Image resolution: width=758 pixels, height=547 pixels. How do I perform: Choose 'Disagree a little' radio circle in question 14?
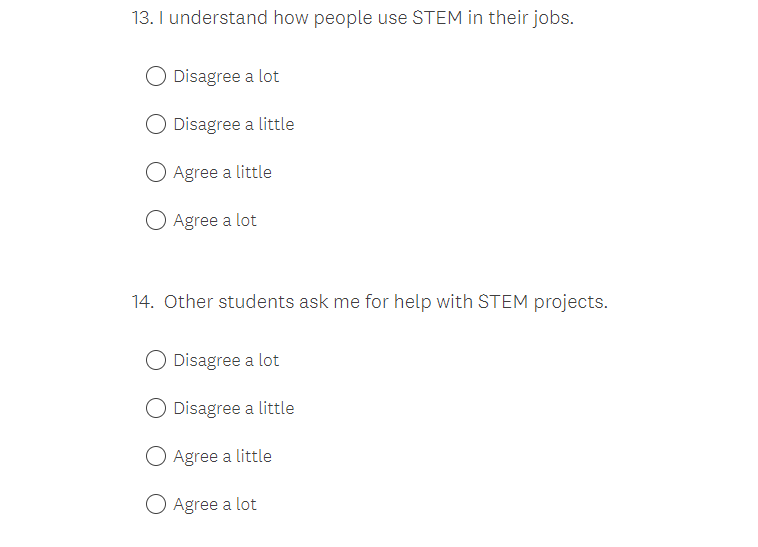point(156,408)
